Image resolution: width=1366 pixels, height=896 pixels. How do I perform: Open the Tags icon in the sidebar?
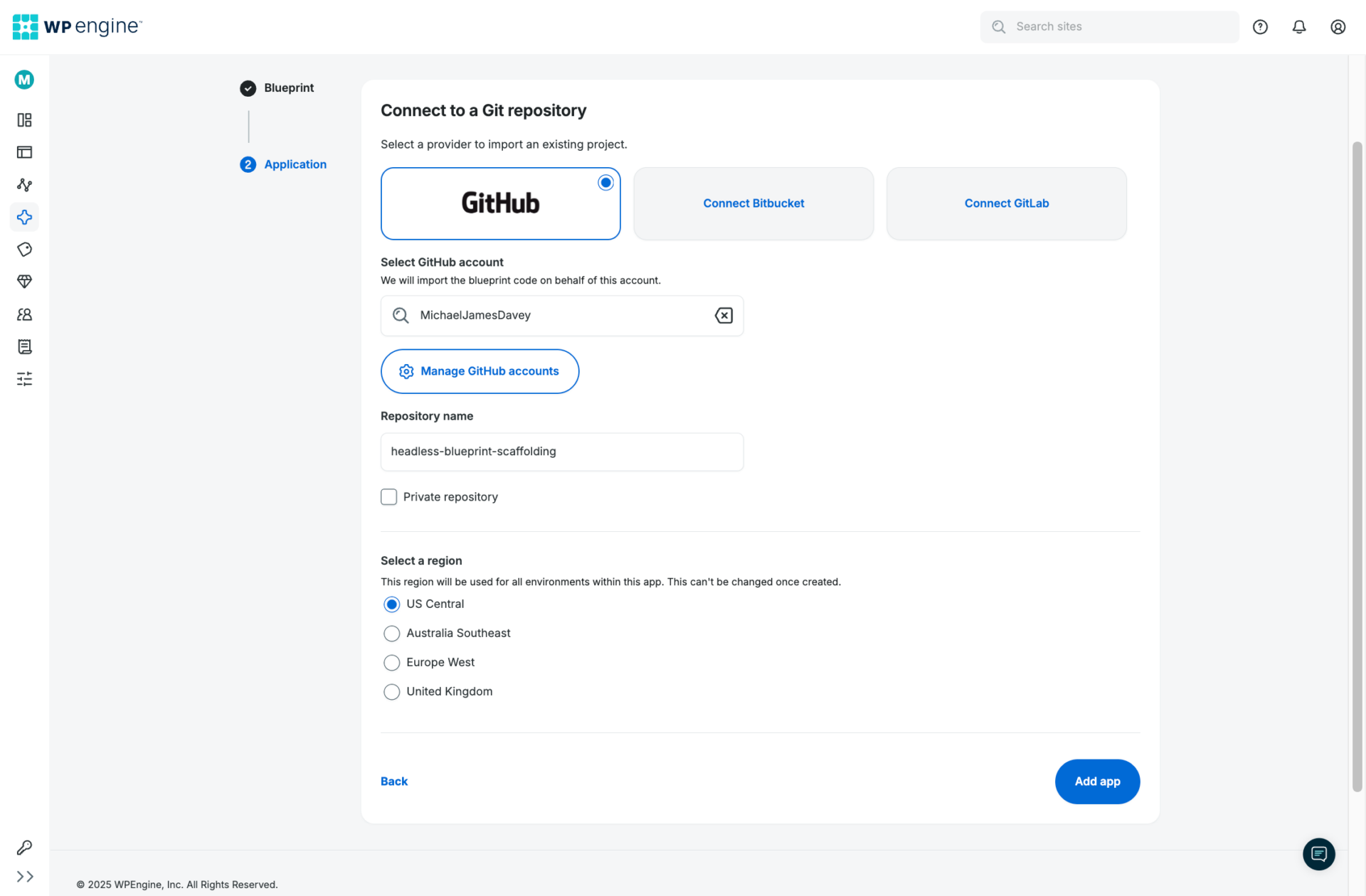coord(24,250)
